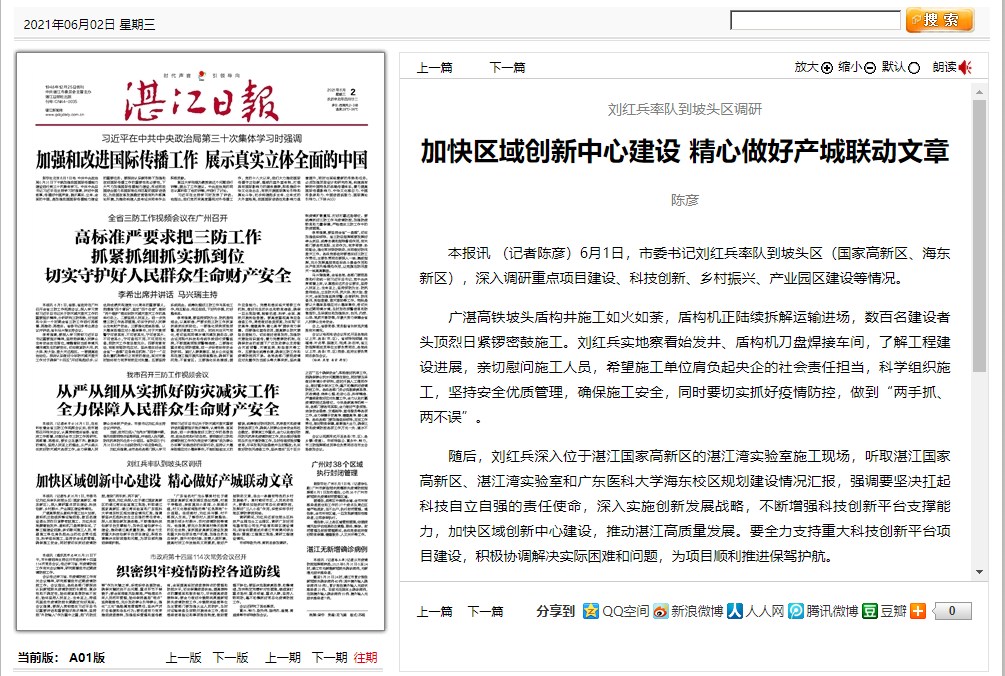This screenshot has width=1005, height=676.
Task: Click the zoom-in plus icon beside 放大
Action: (827, 68)
